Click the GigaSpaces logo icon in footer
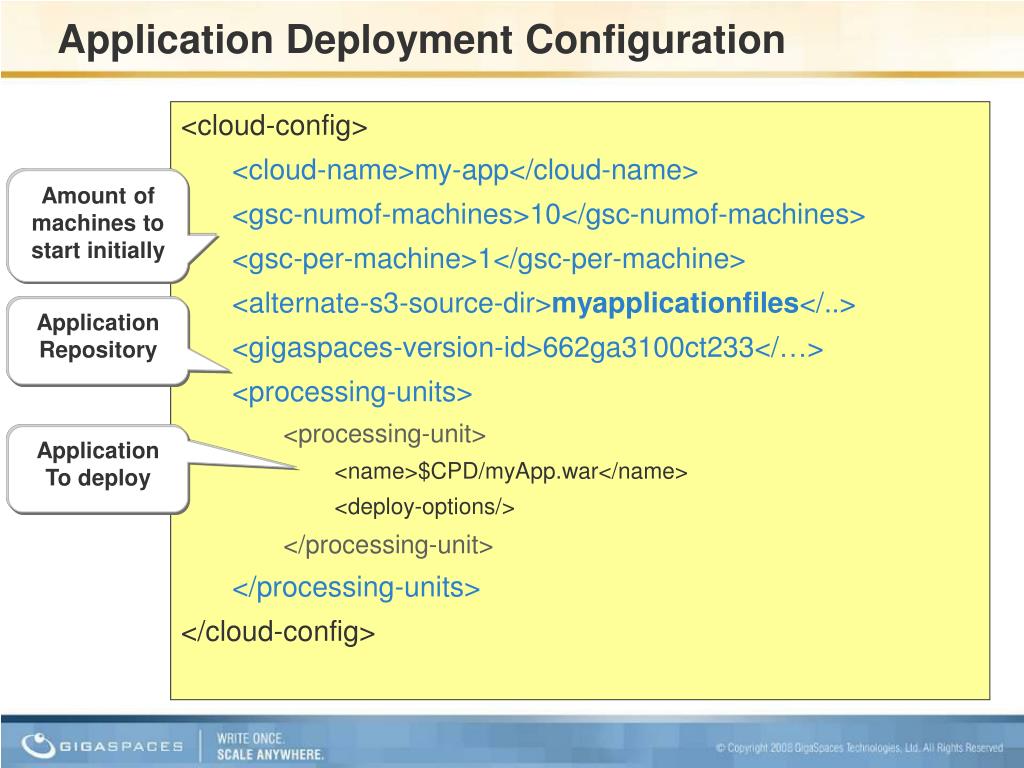 point(38,745)
